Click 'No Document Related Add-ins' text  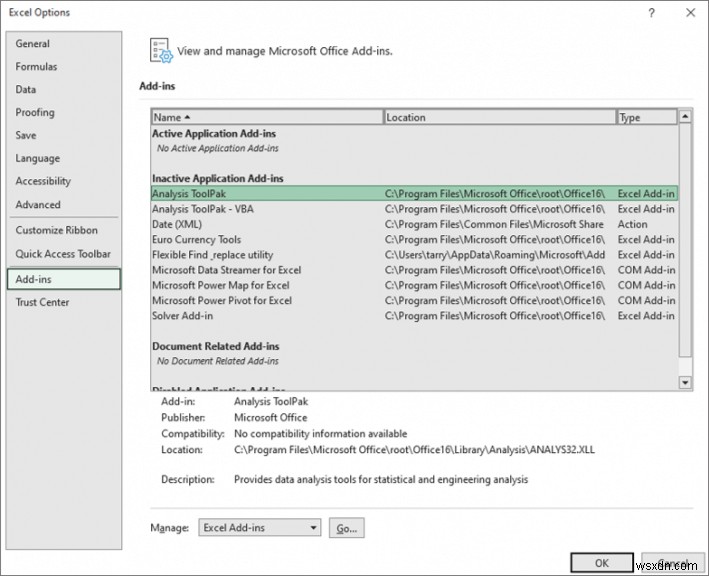[x=217, y=361]
